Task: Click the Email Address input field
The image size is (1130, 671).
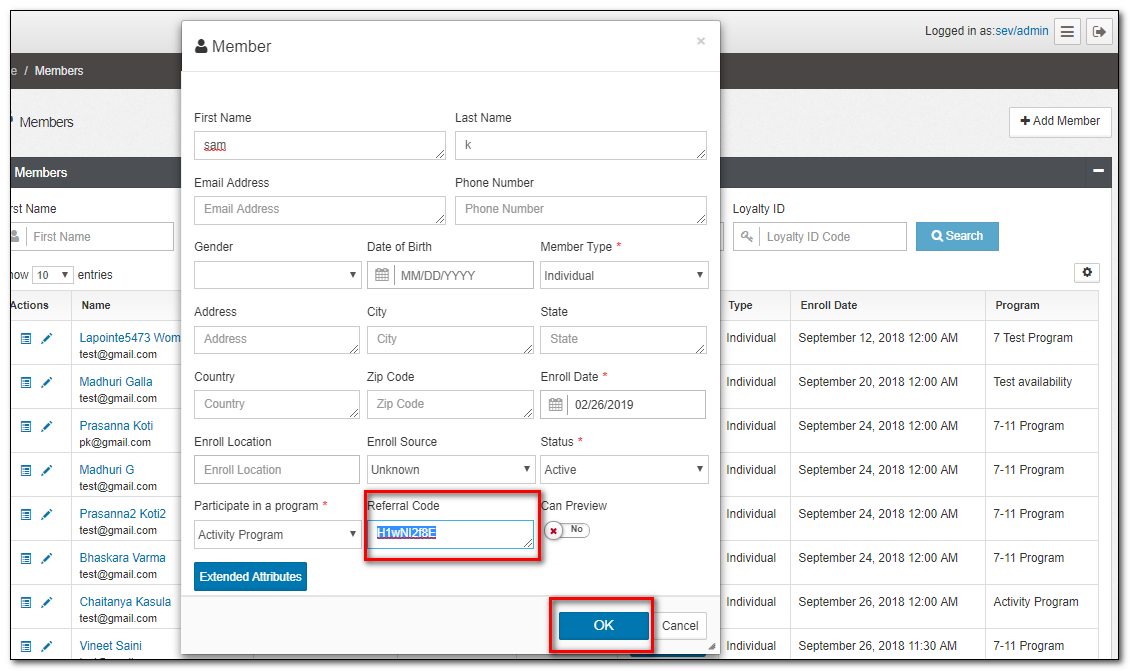Action: pyautogui.click(x=318, y=210)
